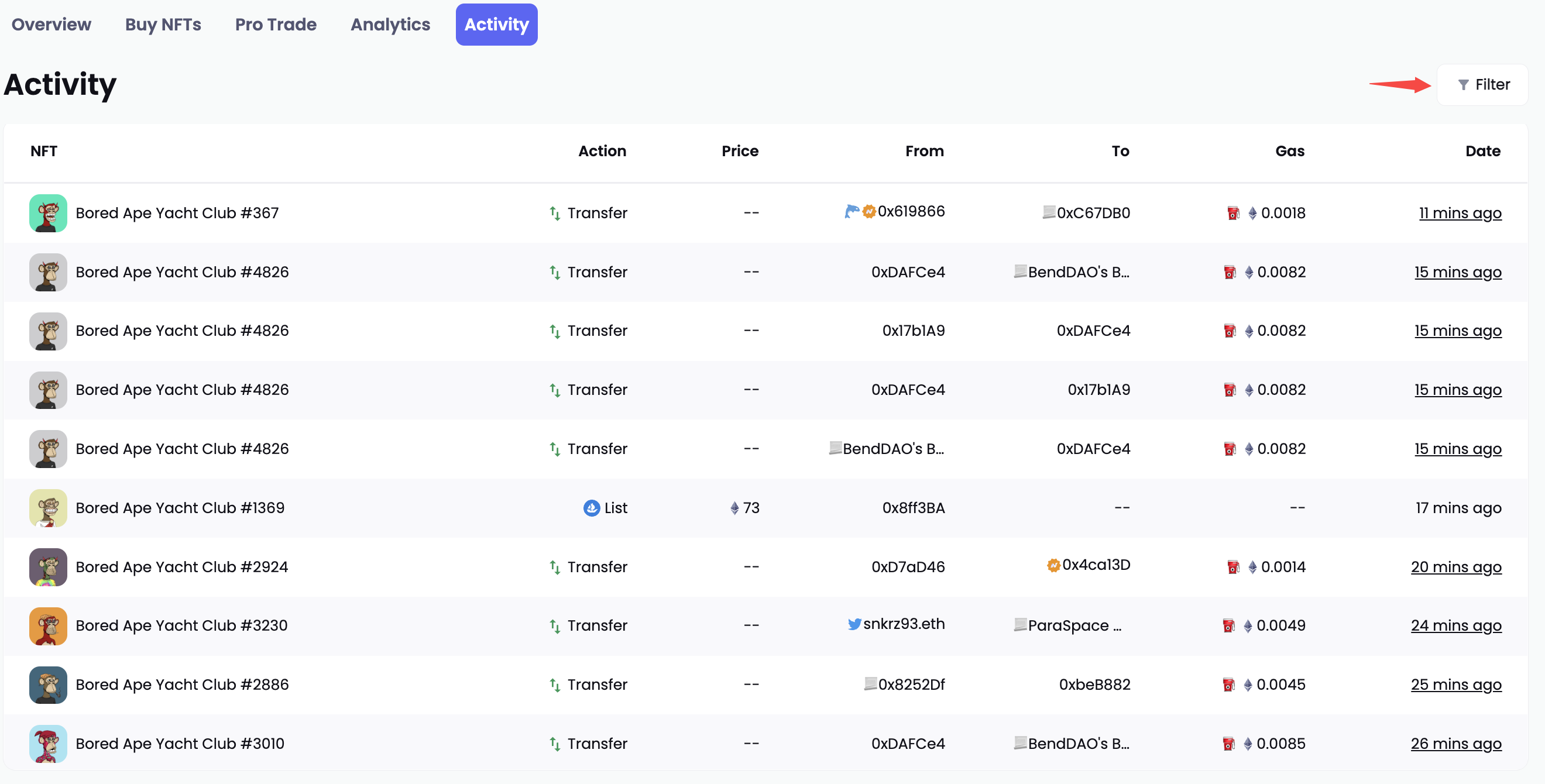Click orange verified badge beside 0x4ca13D
Image resolution: width=1545 pixels, height=784 pixels.
[x=1053, y=565]
